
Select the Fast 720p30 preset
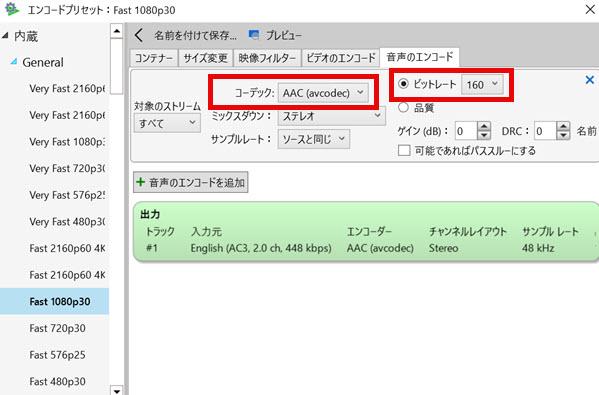(x=57, y=328)
